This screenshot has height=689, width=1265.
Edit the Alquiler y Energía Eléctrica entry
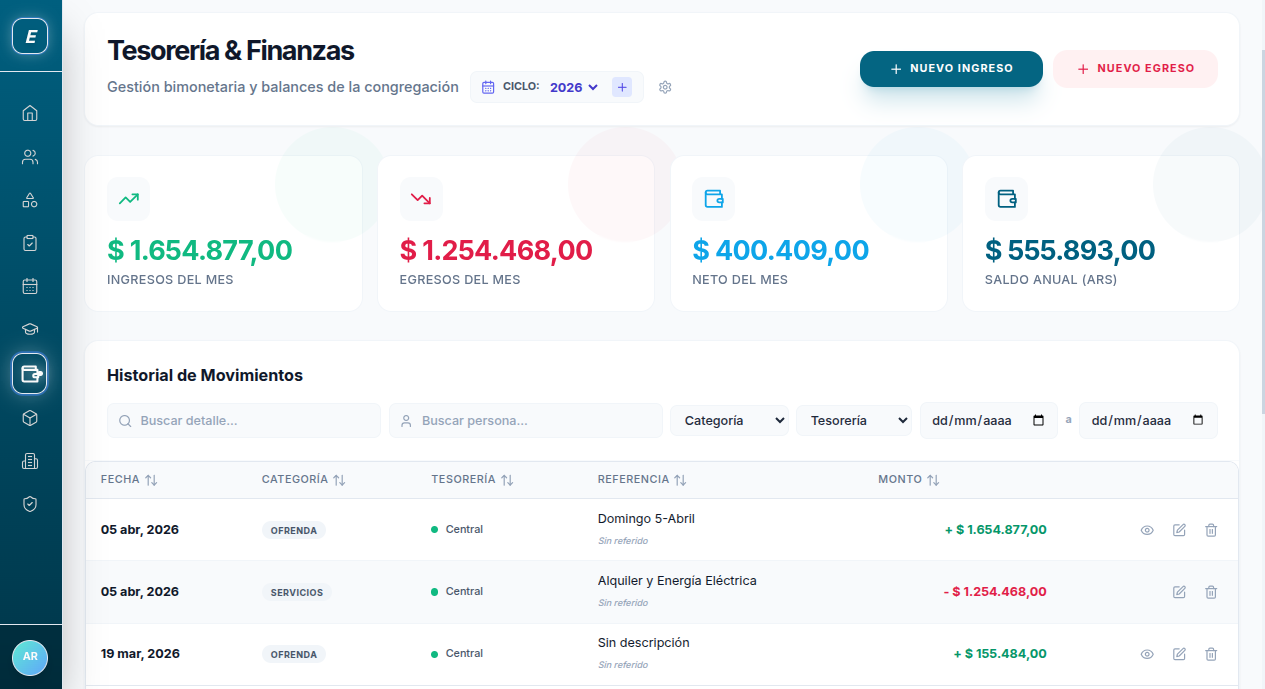[x=1179, y=592]
